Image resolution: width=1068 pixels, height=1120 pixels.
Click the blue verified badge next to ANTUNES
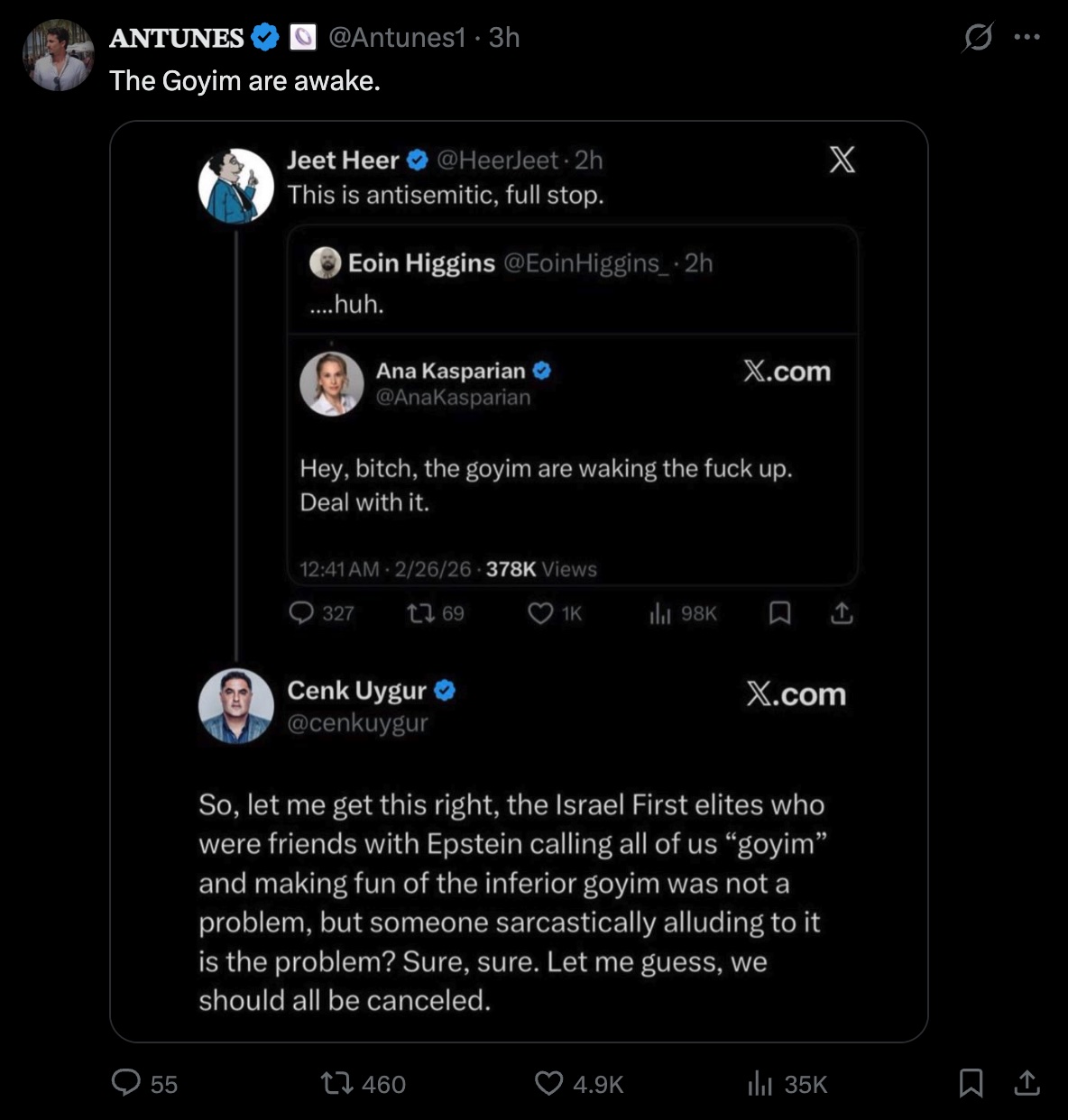point(264,37)
